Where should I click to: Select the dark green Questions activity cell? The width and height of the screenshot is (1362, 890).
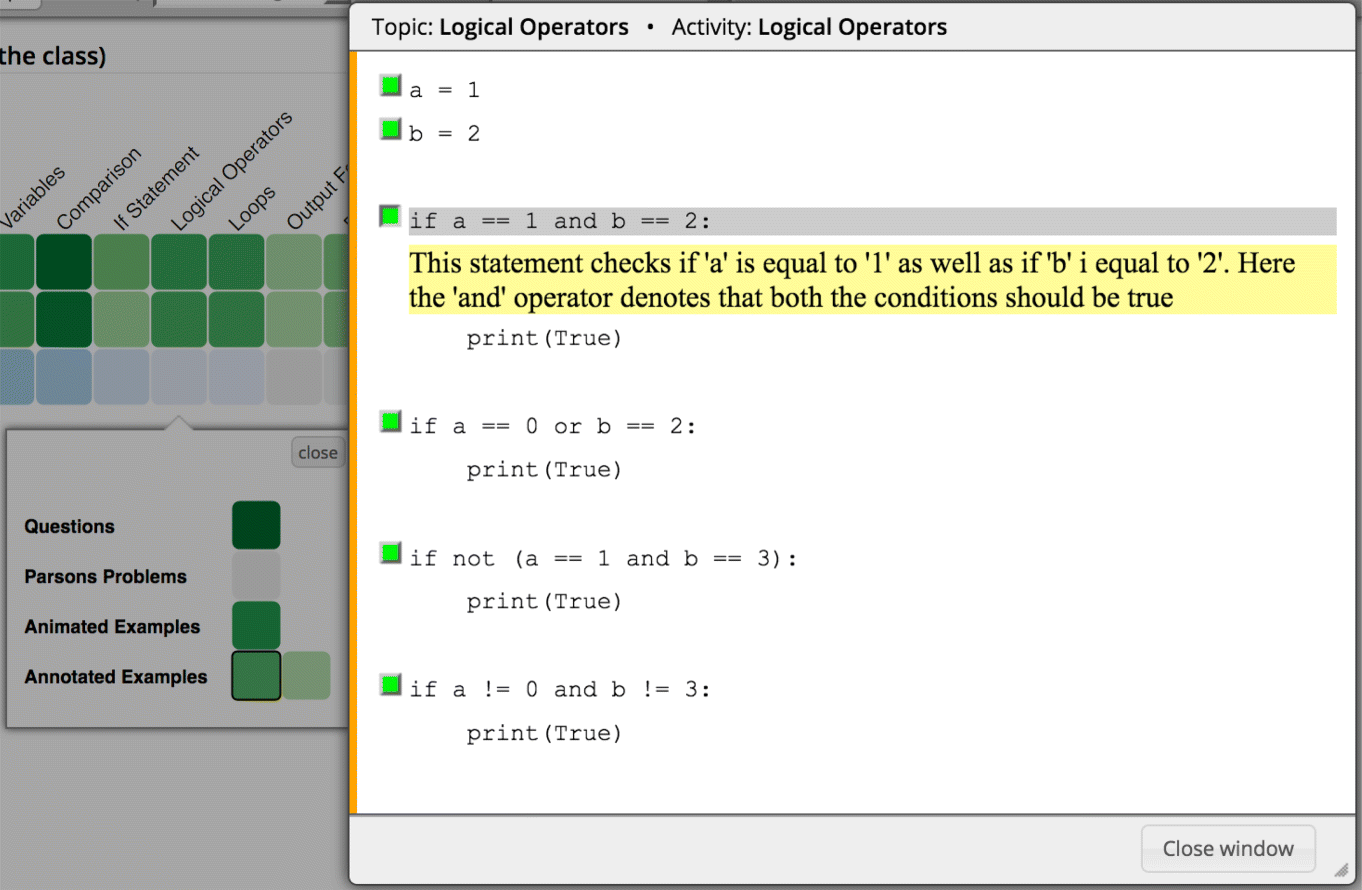click(x=256, y=526)
